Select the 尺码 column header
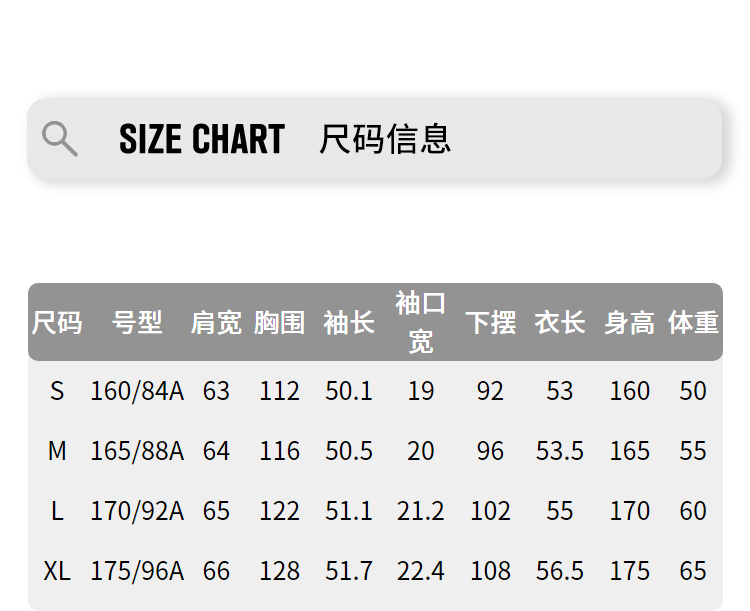Image resolution: width=750 pixels, height=611 pixels. (57, 323)
